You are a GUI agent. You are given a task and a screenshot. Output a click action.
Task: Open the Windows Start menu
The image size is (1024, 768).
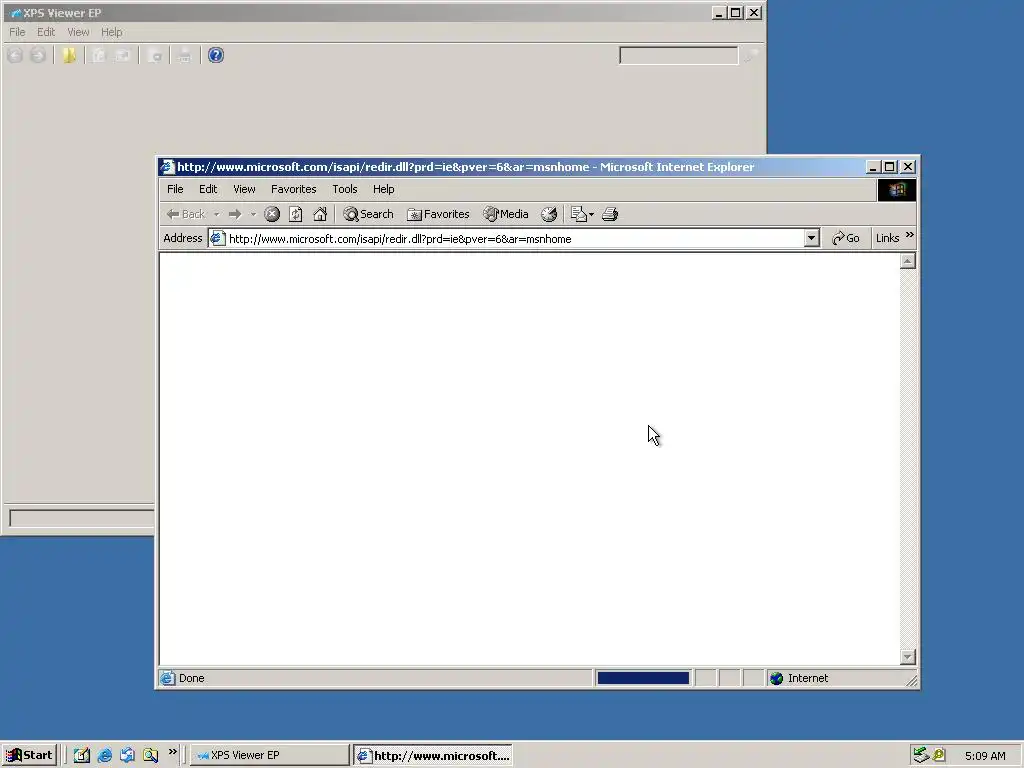29,755
